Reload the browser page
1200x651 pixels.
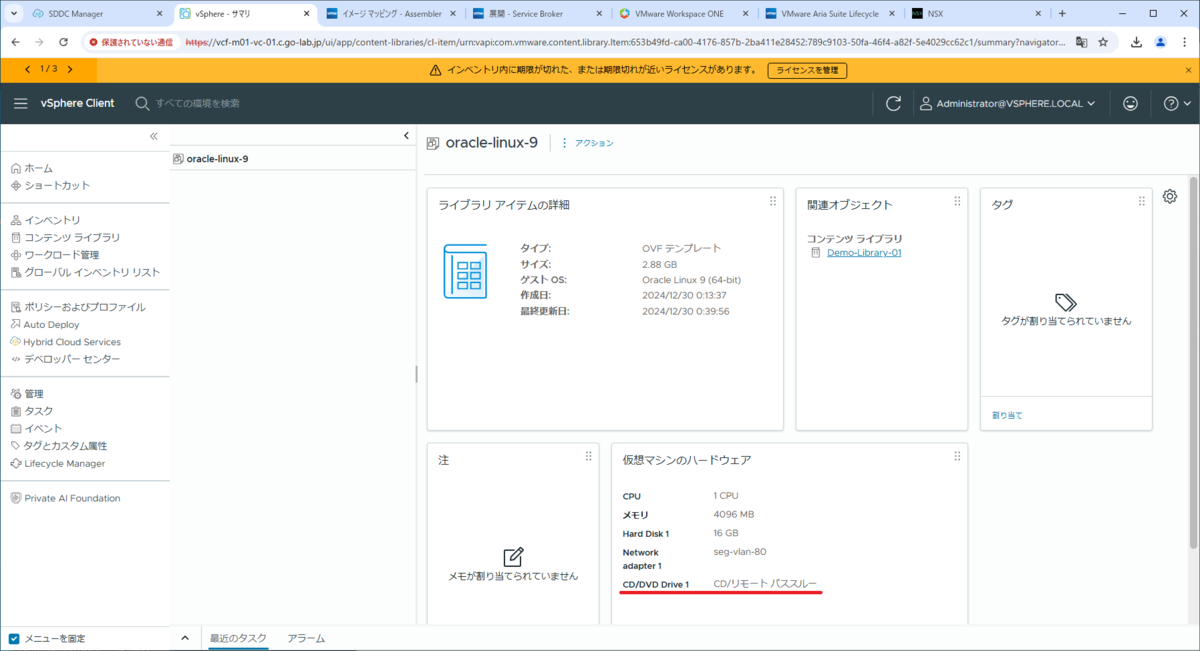click(x=64, y=42)
